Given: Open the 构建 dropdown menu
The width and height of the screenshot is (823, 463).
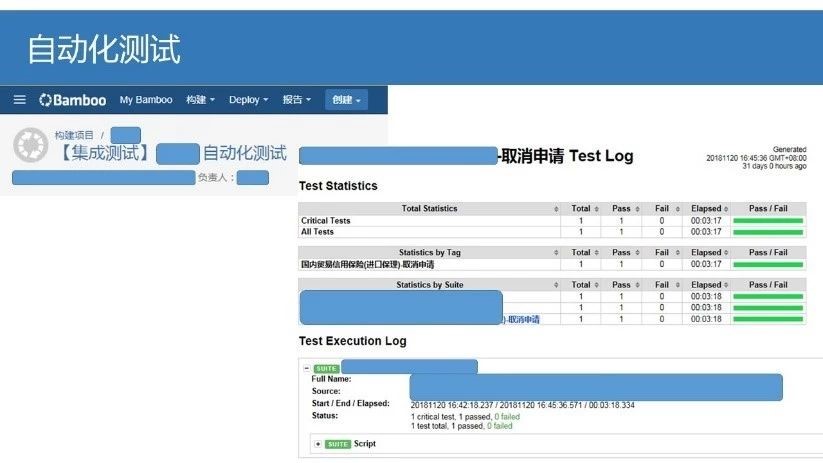Looking at the screenshot, I should [201, 100].
